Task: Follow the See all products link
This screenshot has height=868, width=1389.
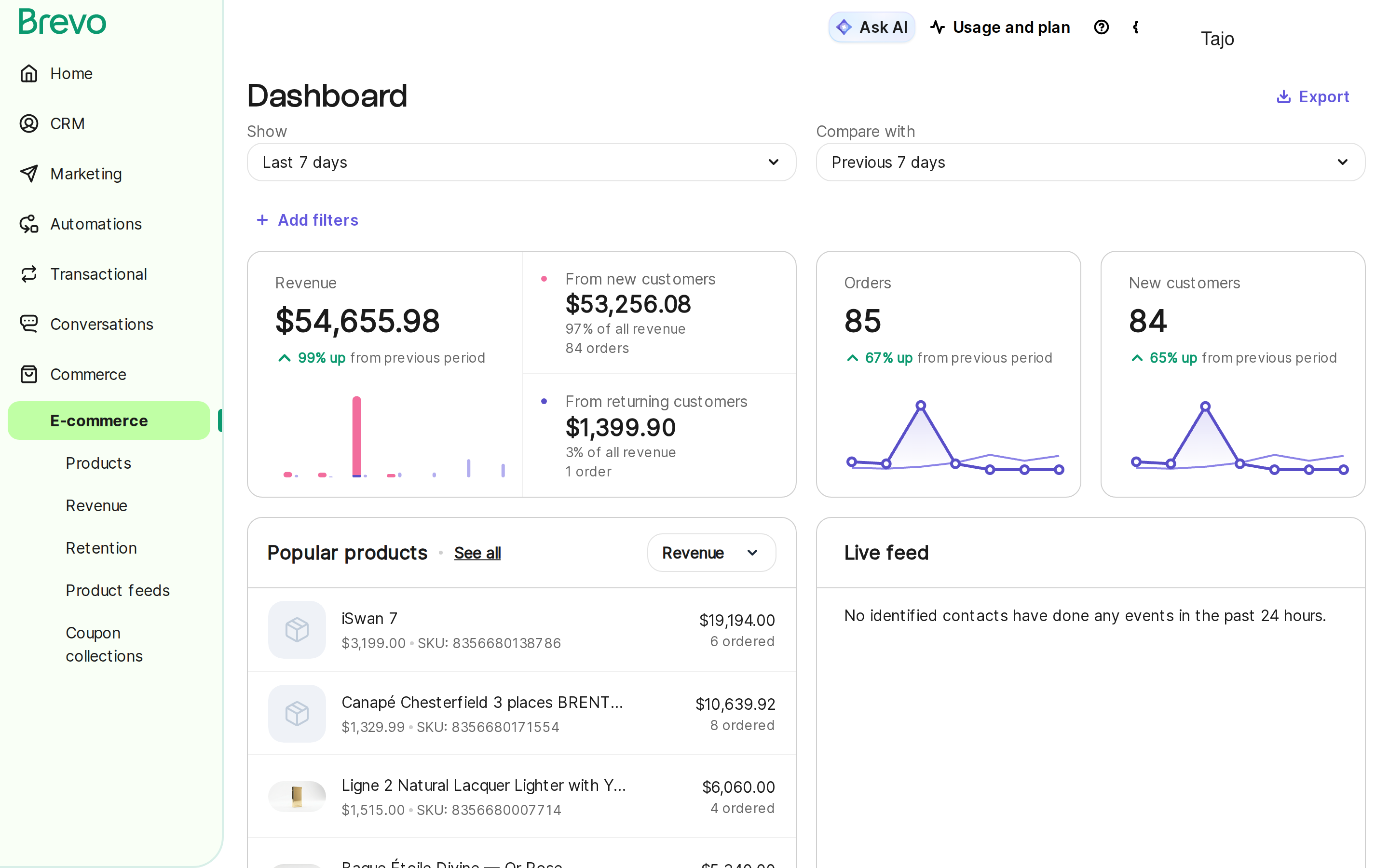Action: click(x=477, y=553)
